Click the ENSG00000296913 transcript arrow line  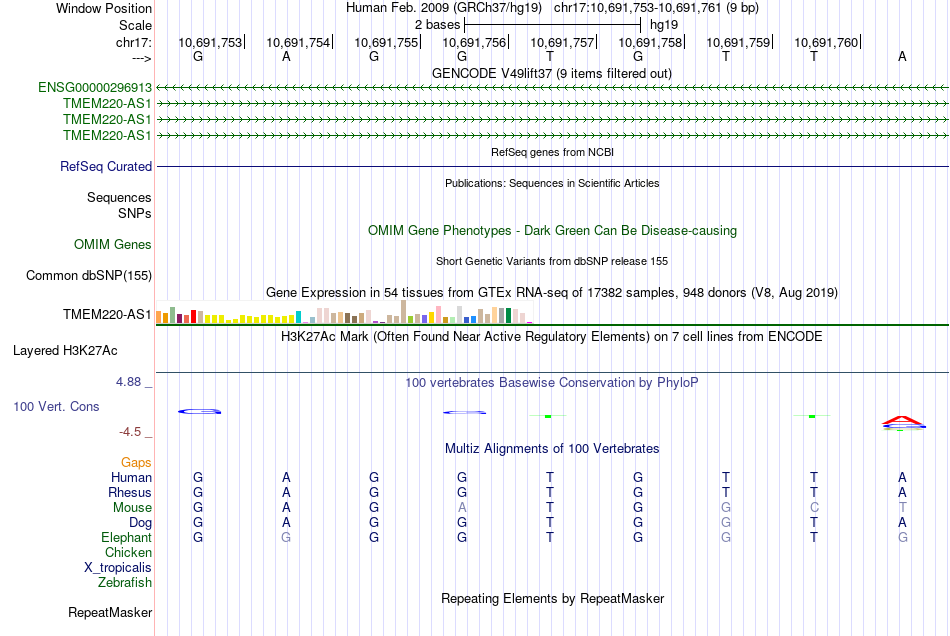(x=552, y=88)
